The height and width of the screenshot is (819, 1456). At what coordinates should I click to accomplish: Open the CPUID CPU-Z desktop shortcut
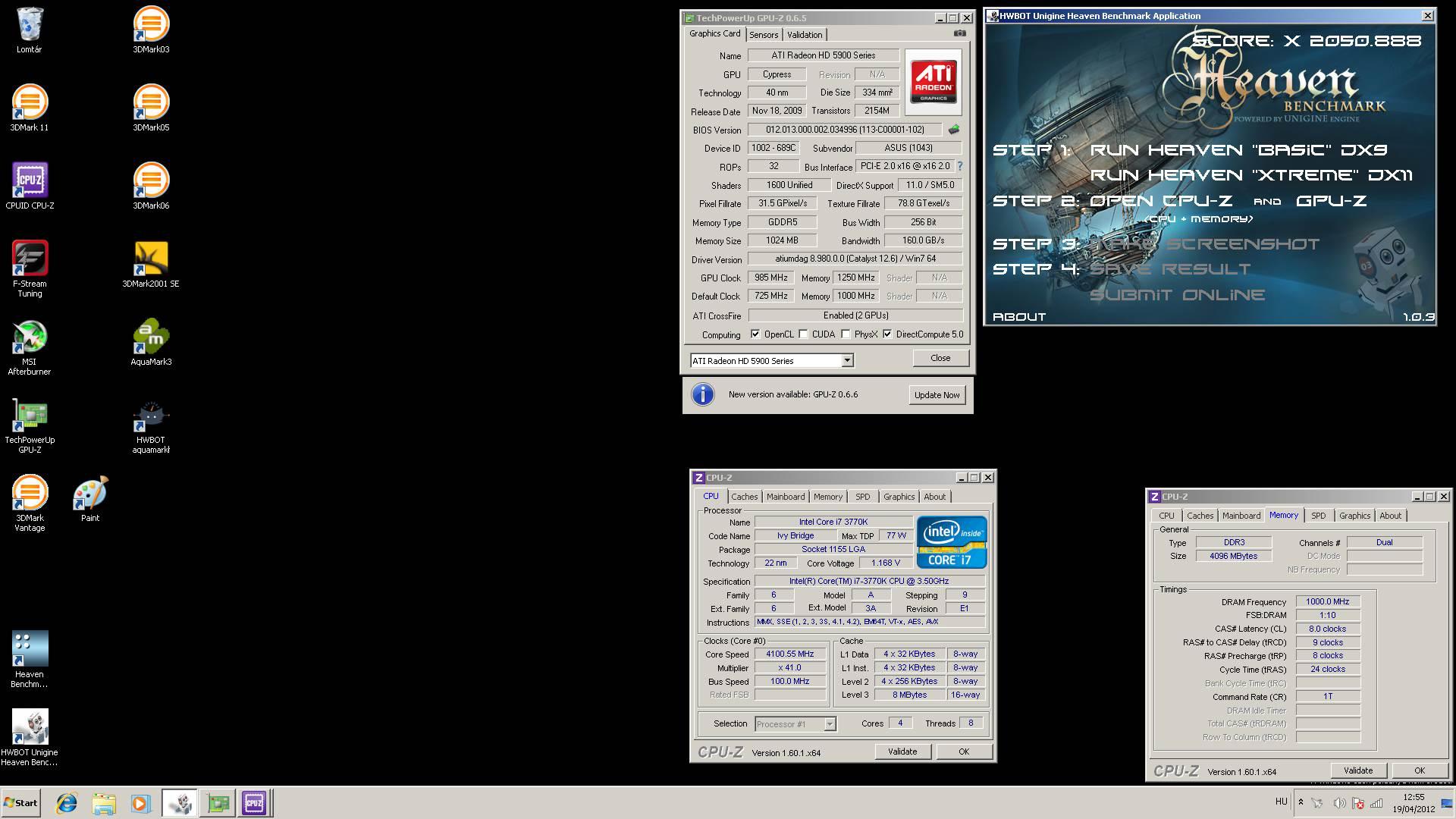30,187
